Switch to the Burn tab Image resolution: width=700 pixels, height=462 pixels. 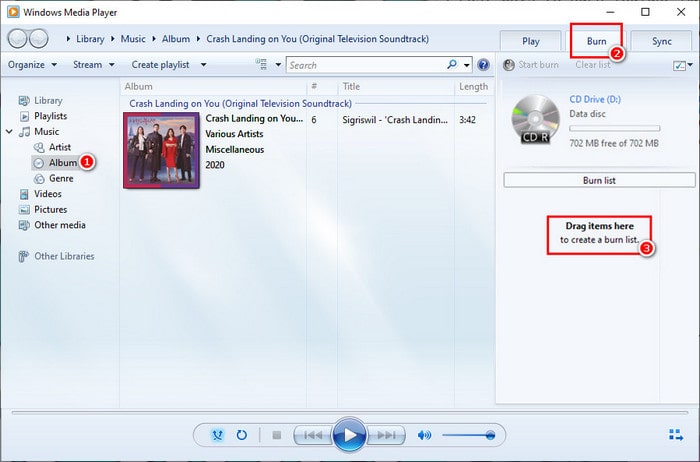(596, 41)
